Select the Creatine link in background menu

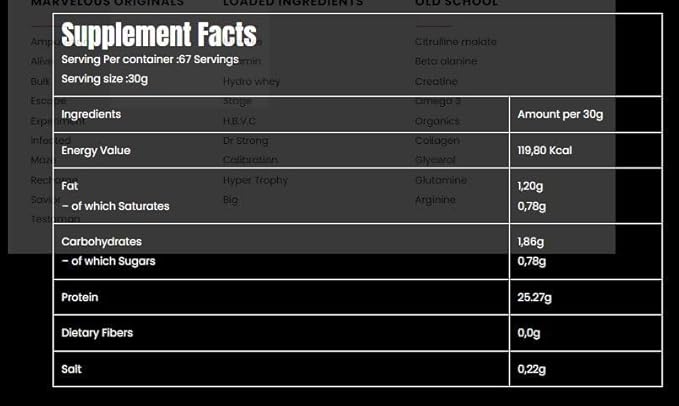436,81
